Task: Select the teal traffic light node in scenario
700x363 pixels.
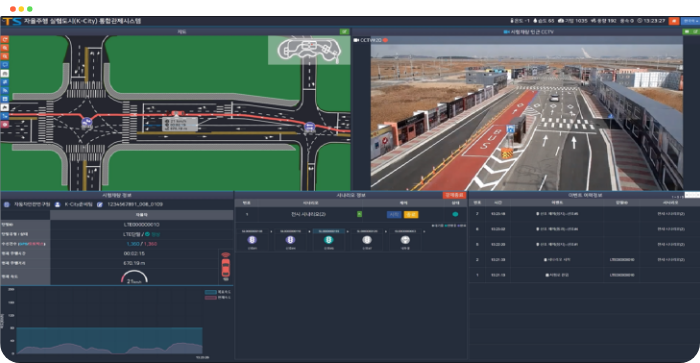Action: [x=329, y=240]
